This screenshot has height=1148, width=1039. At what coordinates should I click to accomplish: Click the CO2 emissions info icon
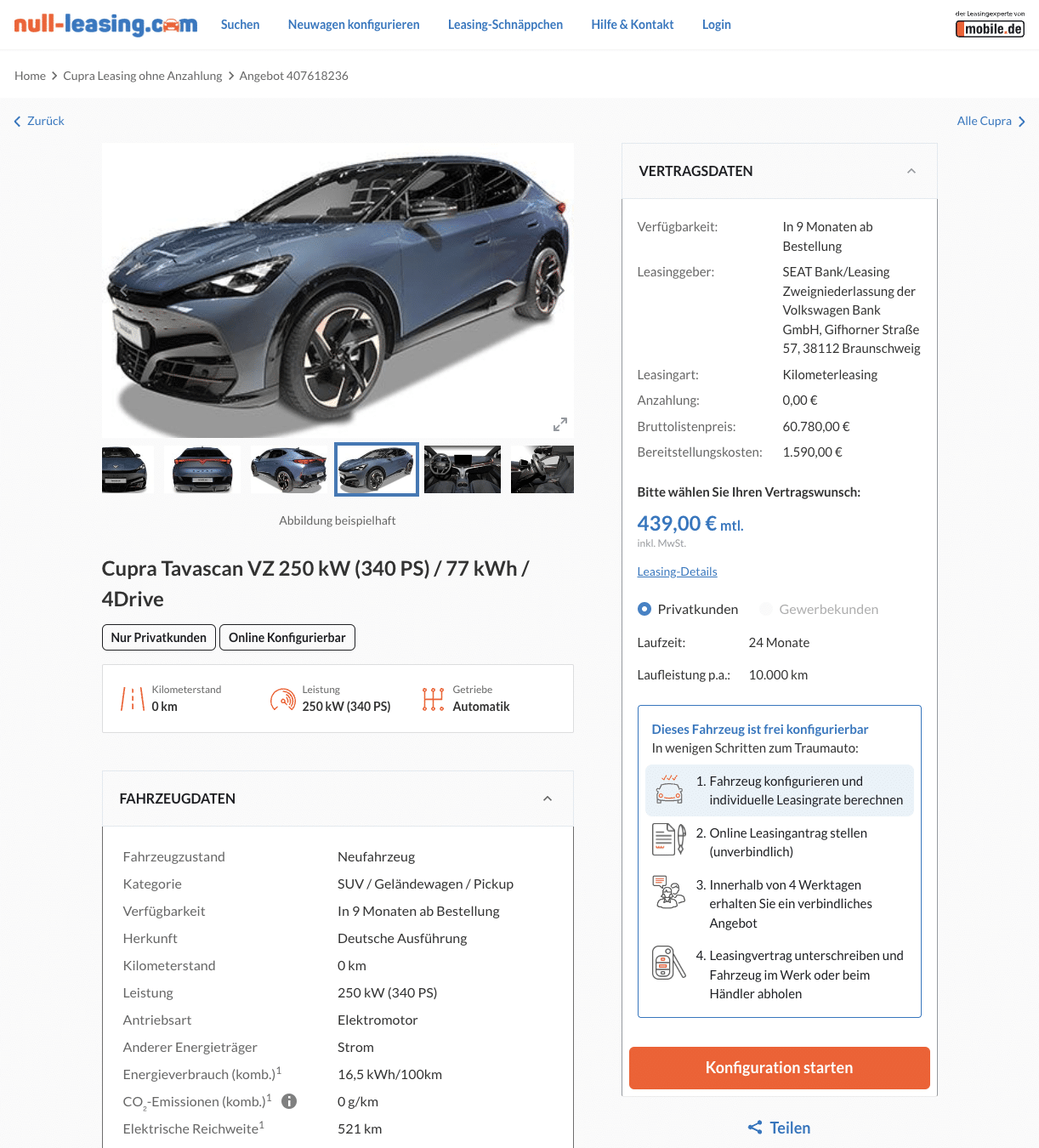pos(289,1101)
